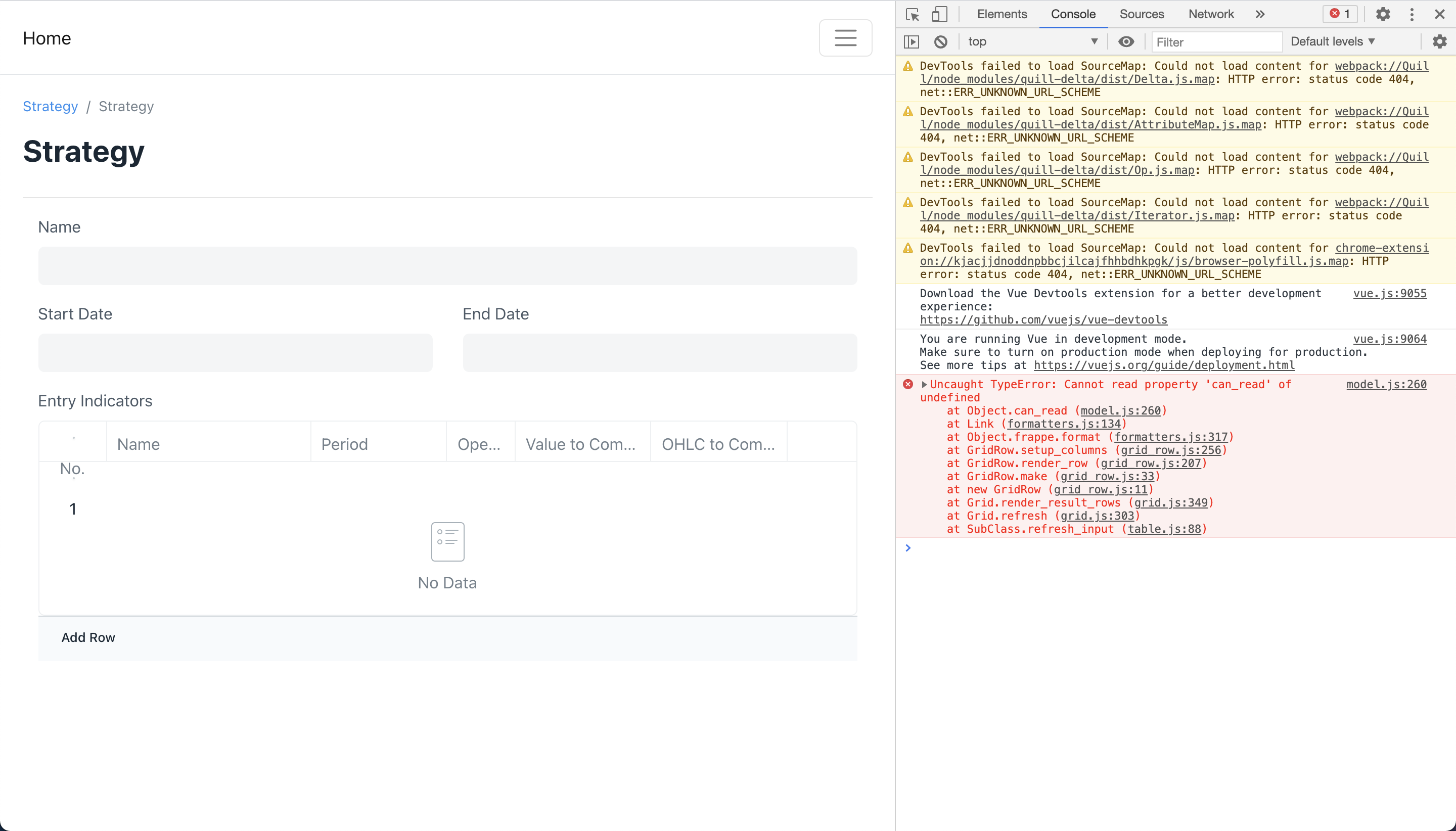The image size is (1456, 831).
Task: Switch to the Elements tab
Action: pos(1001,14)
